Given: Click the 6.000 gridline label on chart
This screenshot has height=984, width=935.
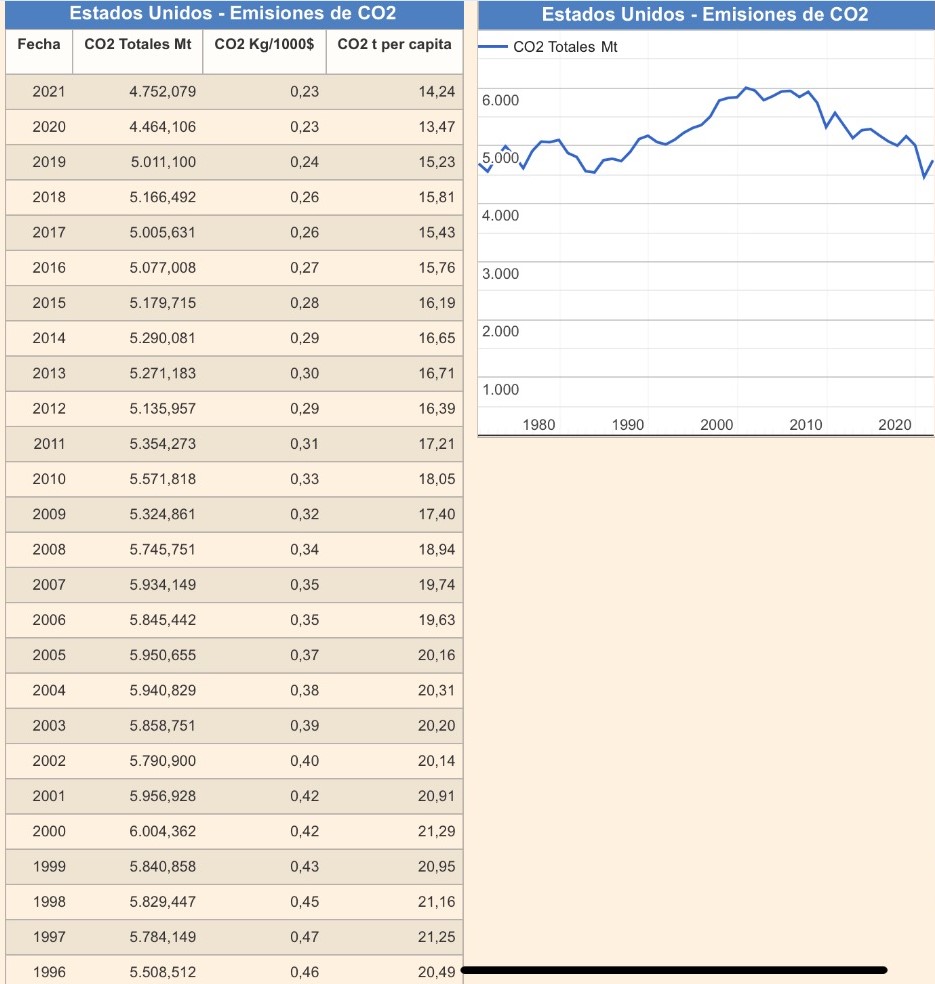Looking at the screenshot, I should (x=500, y=101).
